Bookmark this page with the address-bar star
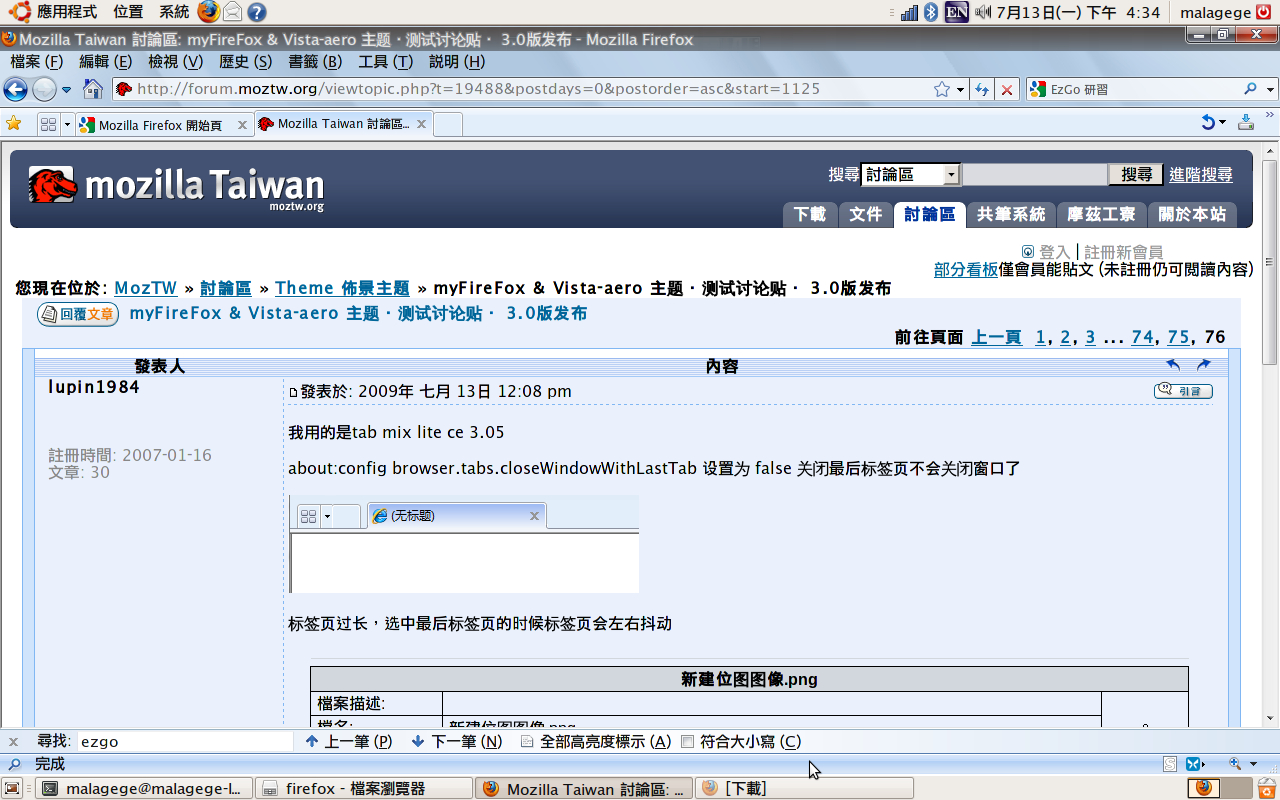 [x=941, y=89]
